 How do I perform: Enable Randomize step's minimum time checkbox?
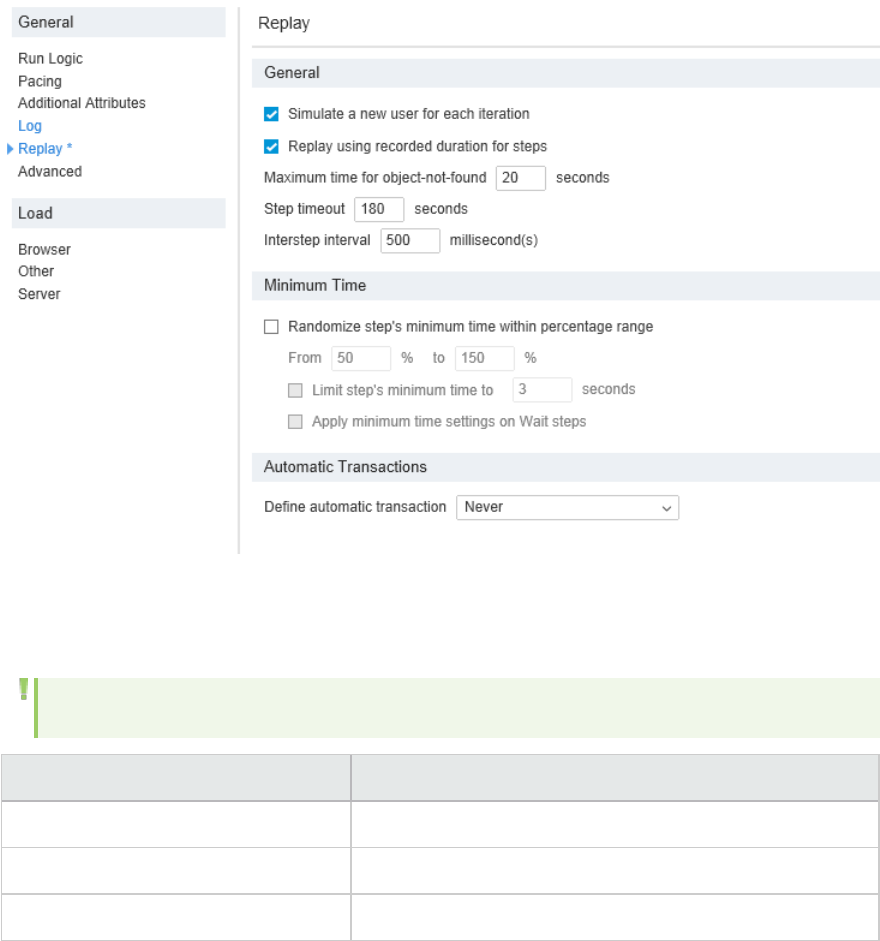tap(271, 326)
